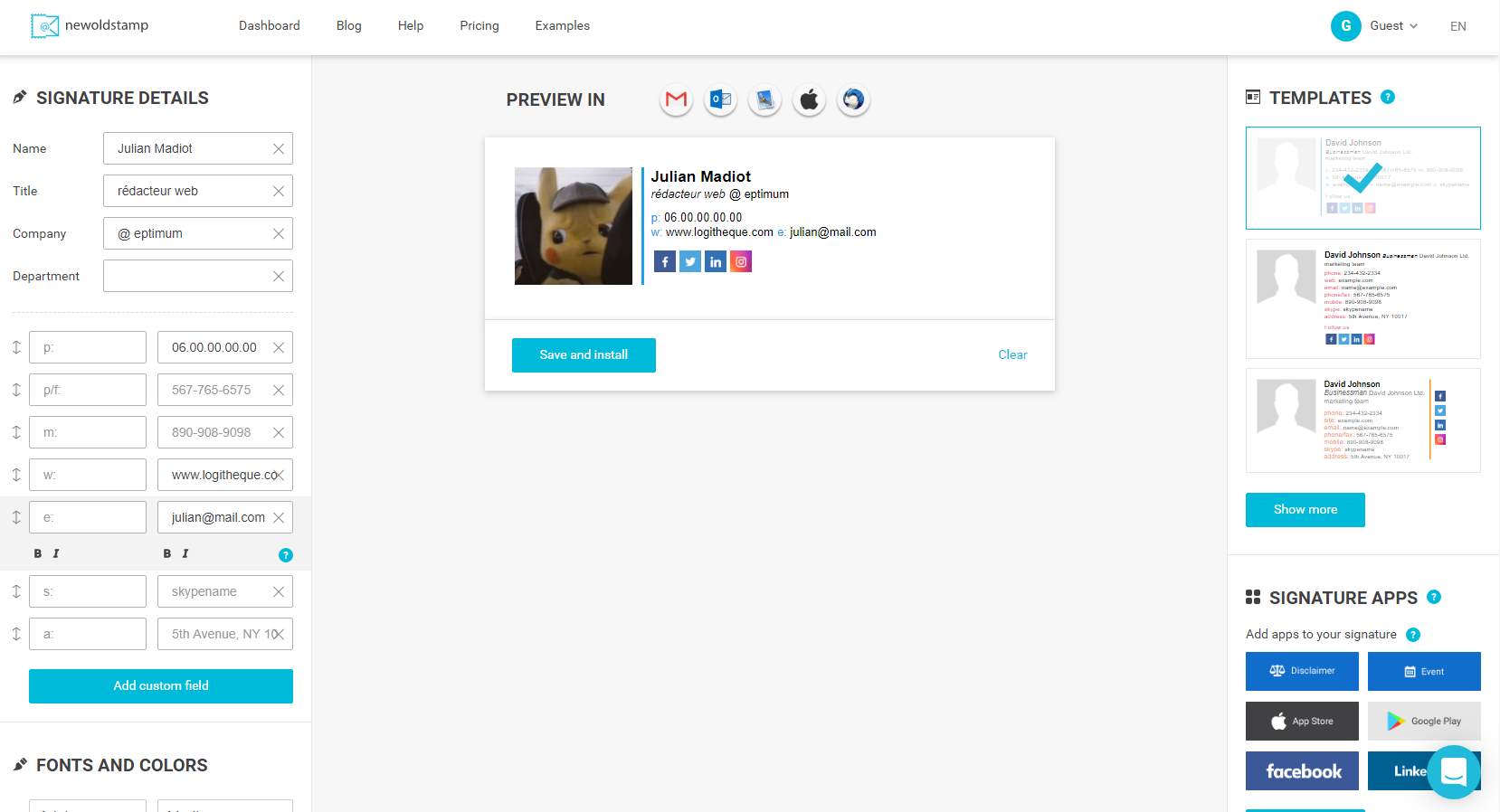This screenshot has height=812, width=1500.
Task: Add custom field button
Action: (161, 686)
